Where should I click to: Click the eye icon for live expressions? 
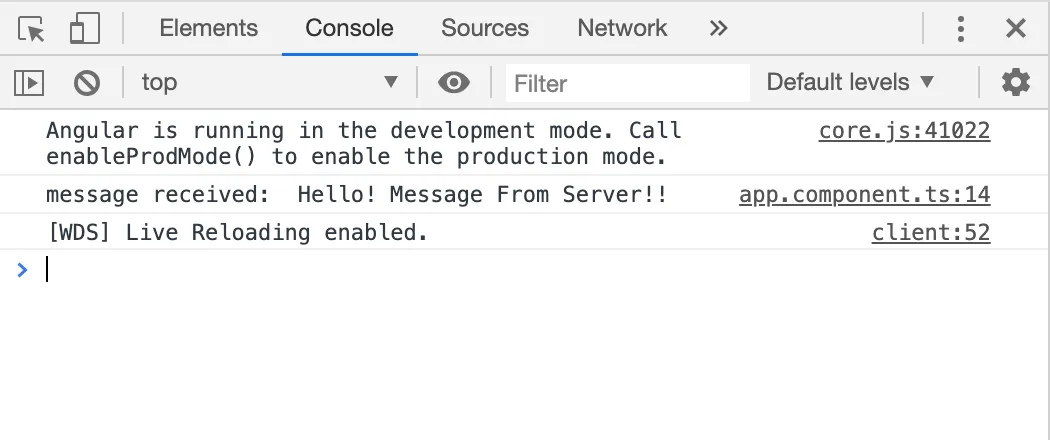(454, 83)
